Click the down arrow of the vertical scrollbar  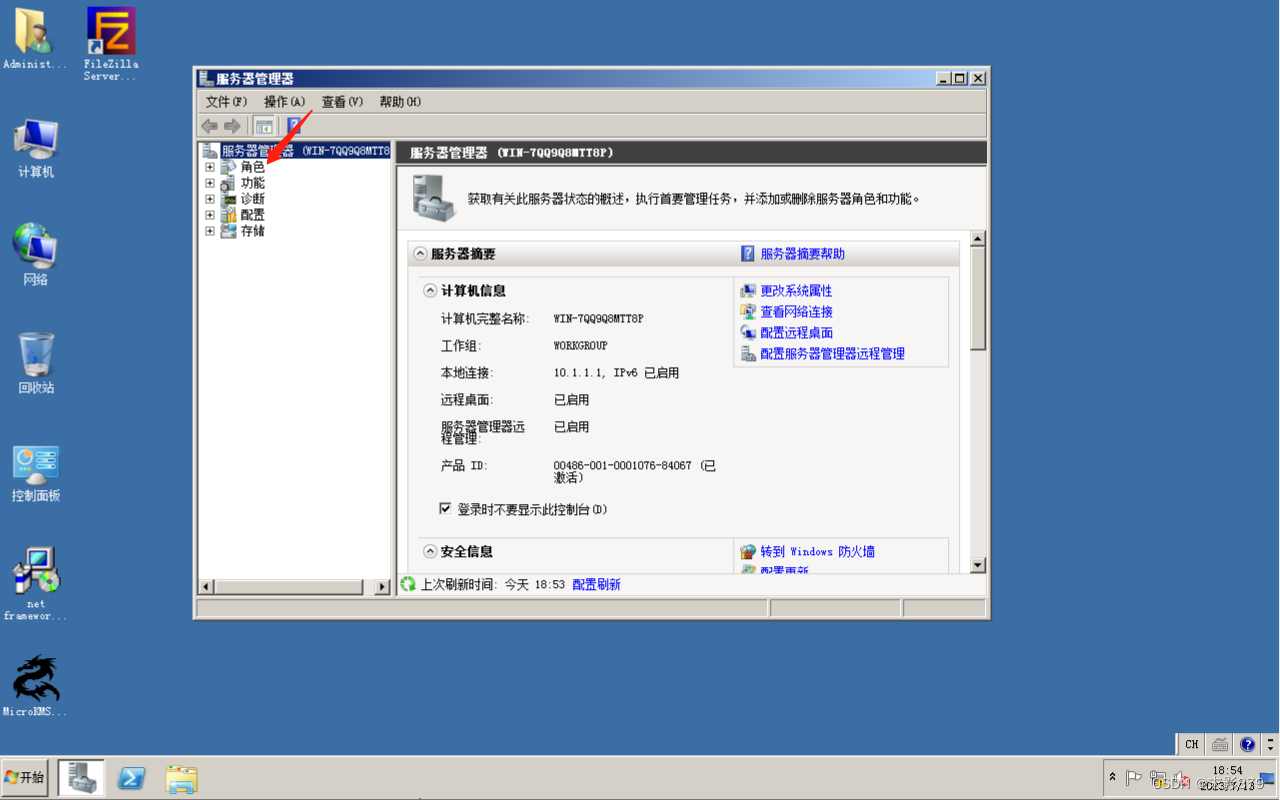click(977, 565)
